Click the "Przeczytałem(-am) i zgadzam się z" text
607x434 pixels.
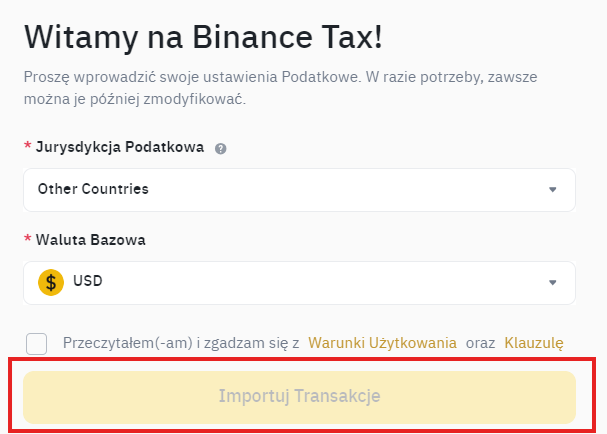pyautogui.click(x=181, y=342)
